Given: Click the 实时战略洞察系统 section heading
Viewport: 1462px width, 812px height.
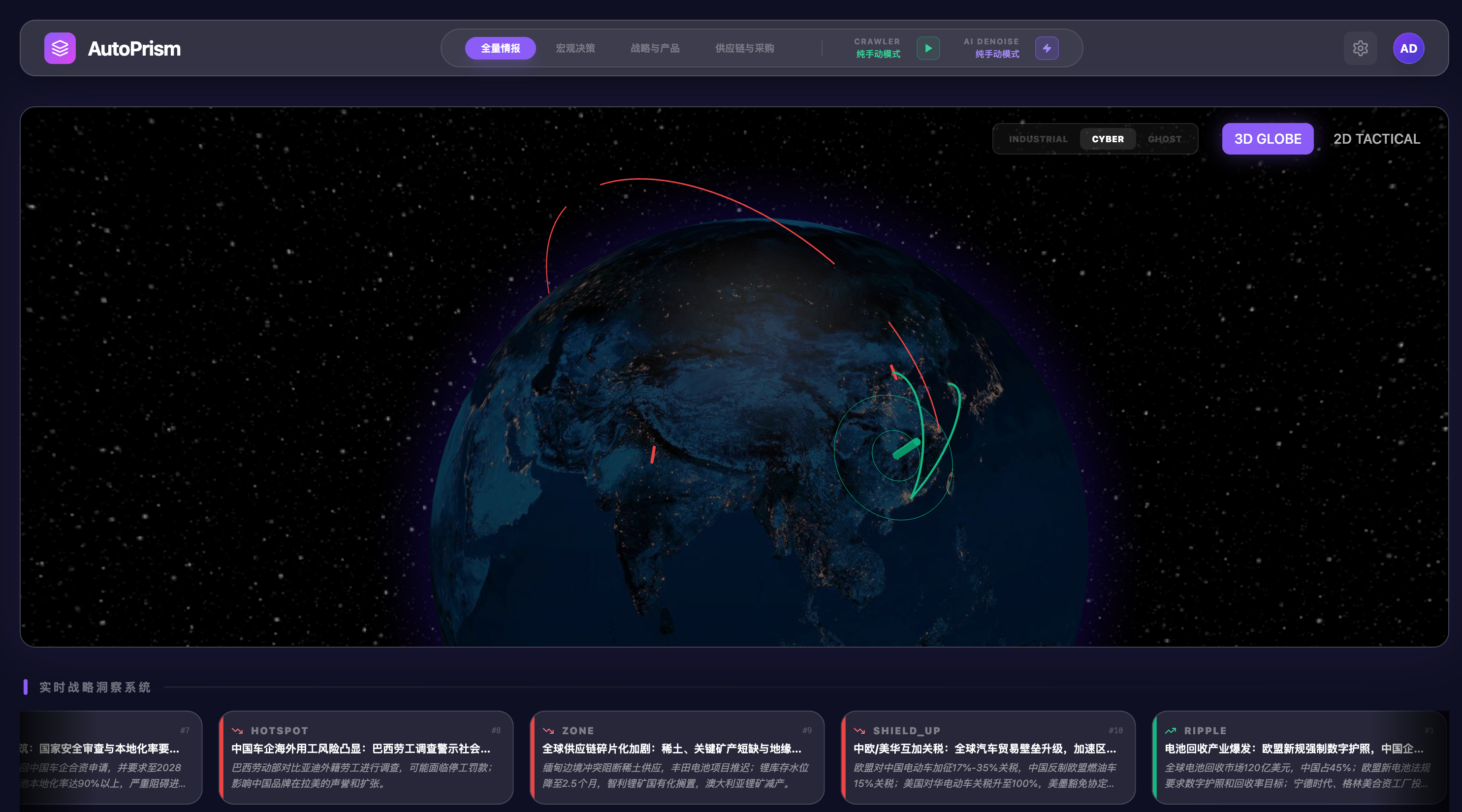Looking at the screenshot, I should coord(95,687).
